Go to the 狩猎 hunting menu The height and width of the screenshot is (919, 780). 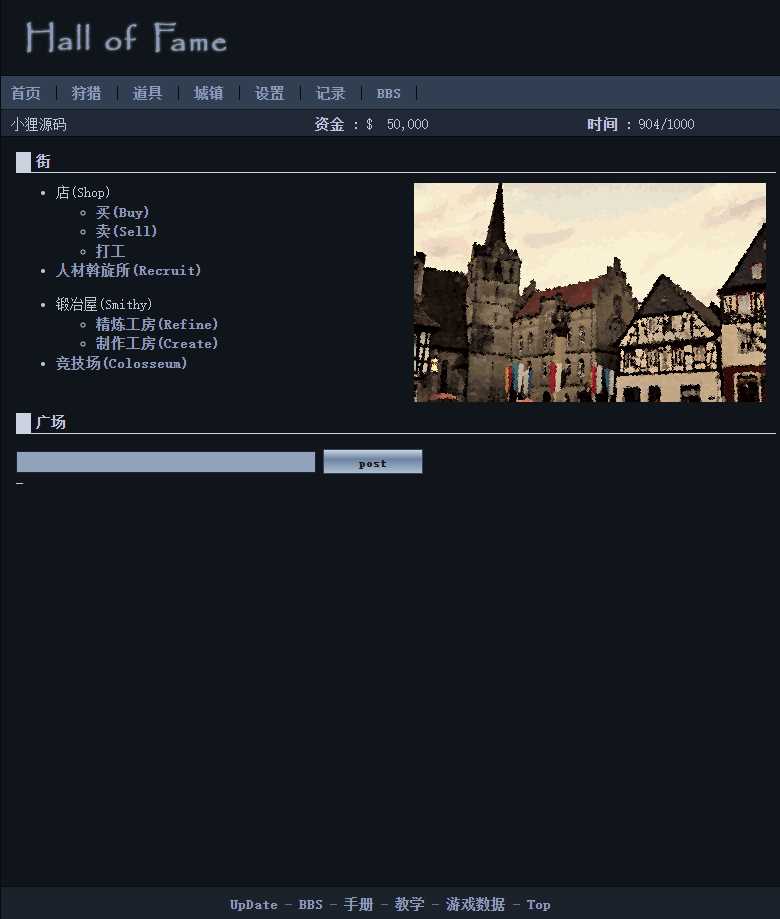[86, 93]
